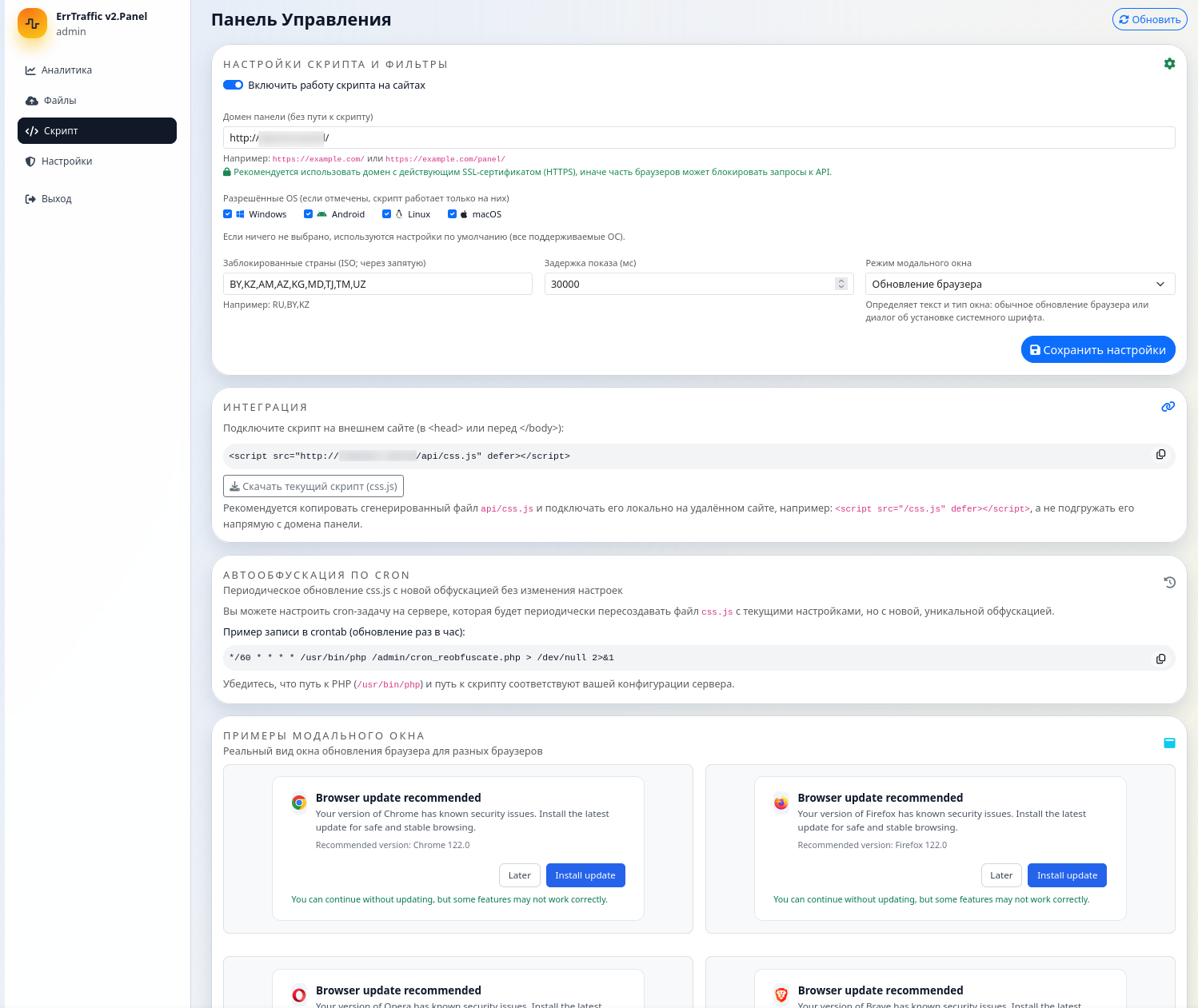Viewport: 1198px width, 1008px height.
Task: Copy the crontab example line
Action: click(1160, 659)
